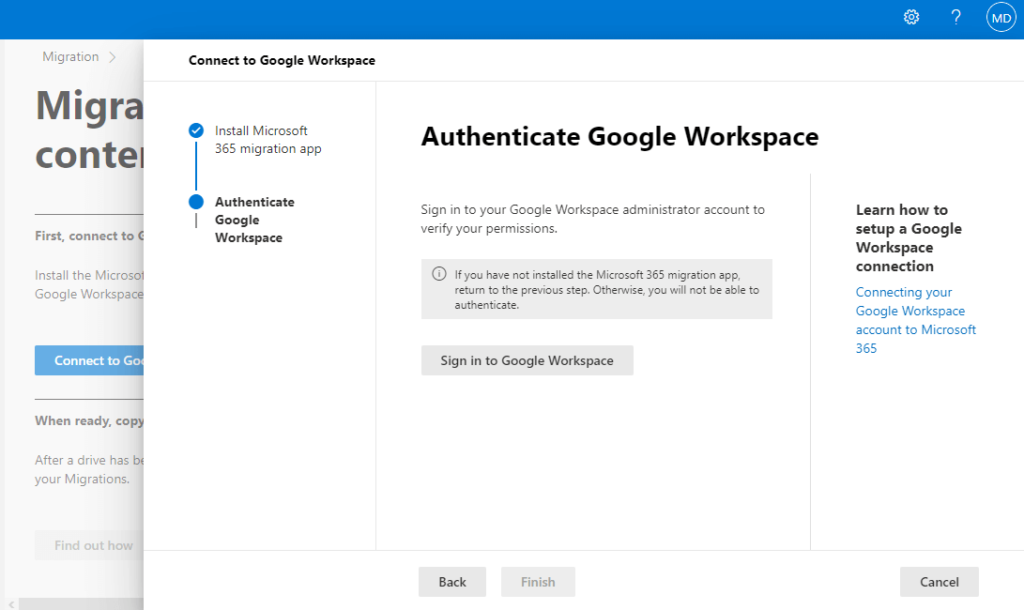Click the blue Connect to Google button in sidebar
Image resolution: width=1024 pixels, height=610 pixels.
click(x=90, y=360)
